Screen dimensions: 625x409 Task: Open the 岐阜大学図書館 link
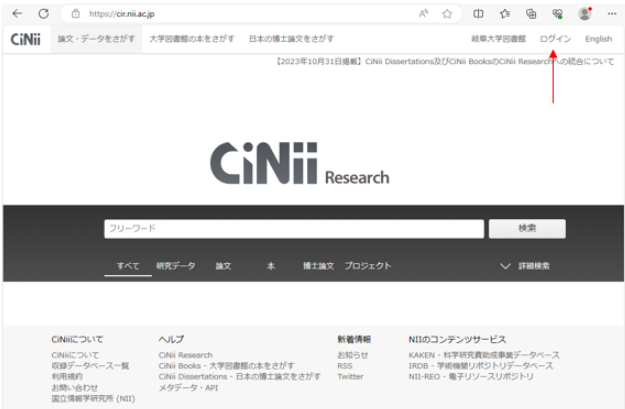click(x=499, y=39)
